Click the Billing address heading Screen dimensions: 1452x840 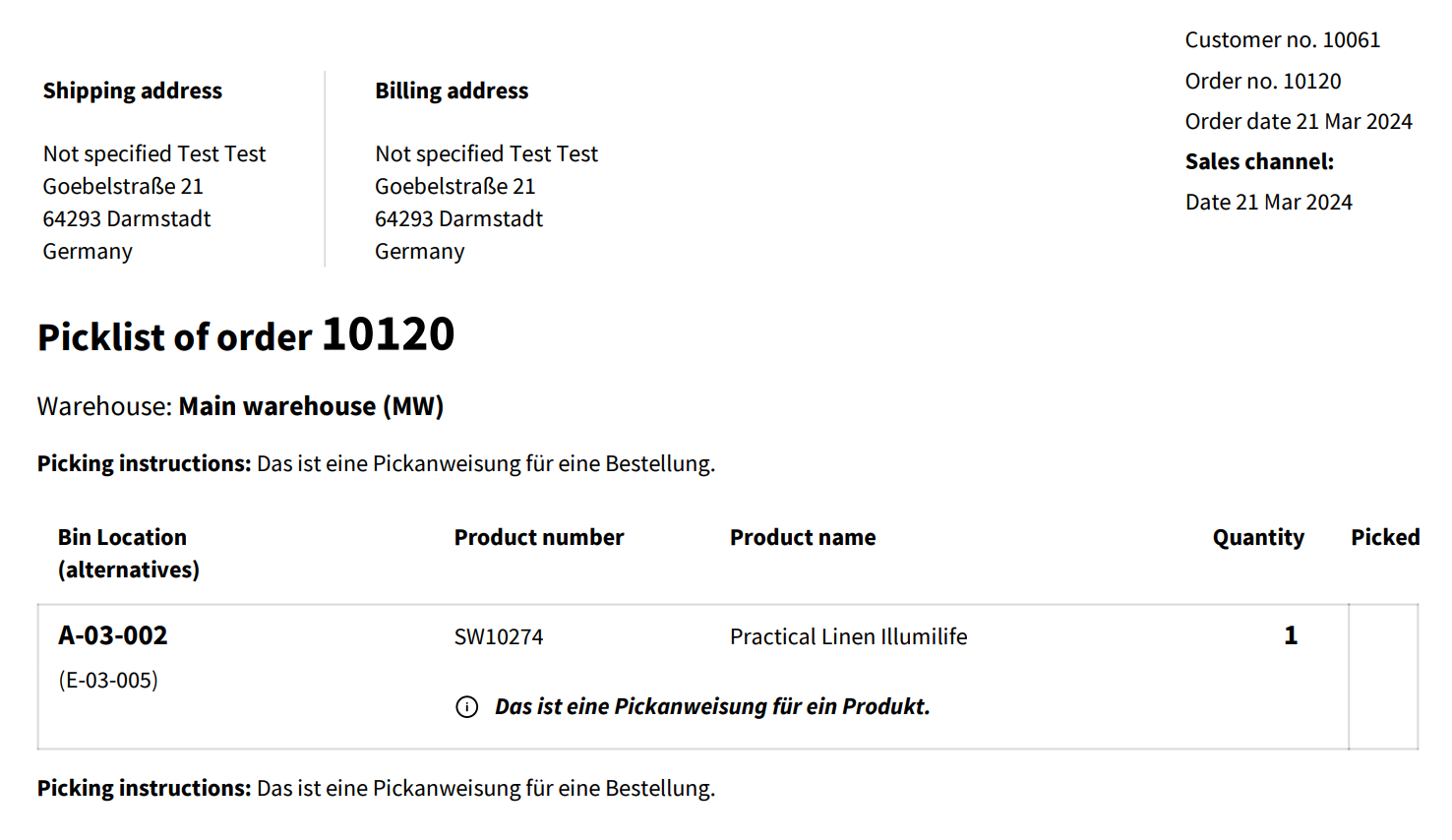452,91
